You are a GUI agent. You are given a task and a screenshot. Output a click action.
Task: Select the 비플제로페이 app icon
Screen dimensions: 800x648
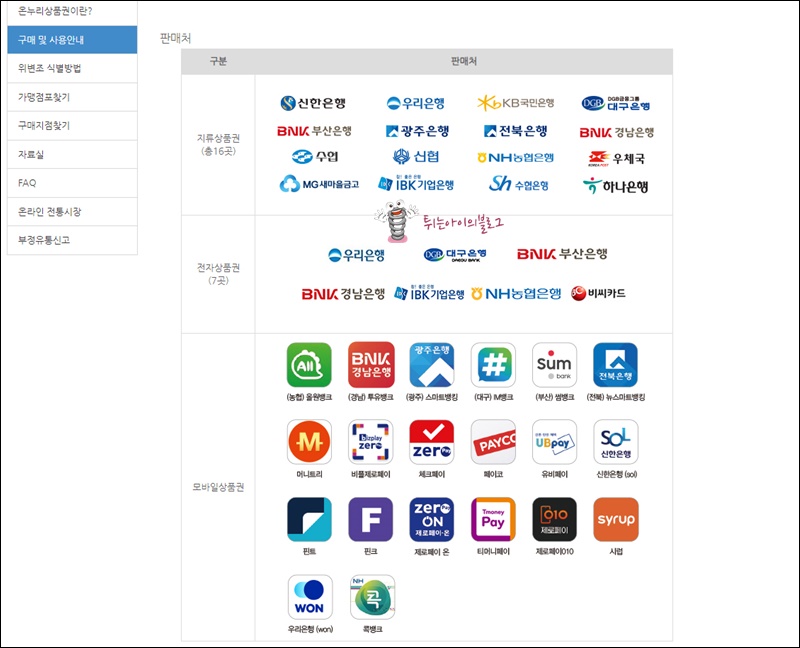(x=371, y=442)
